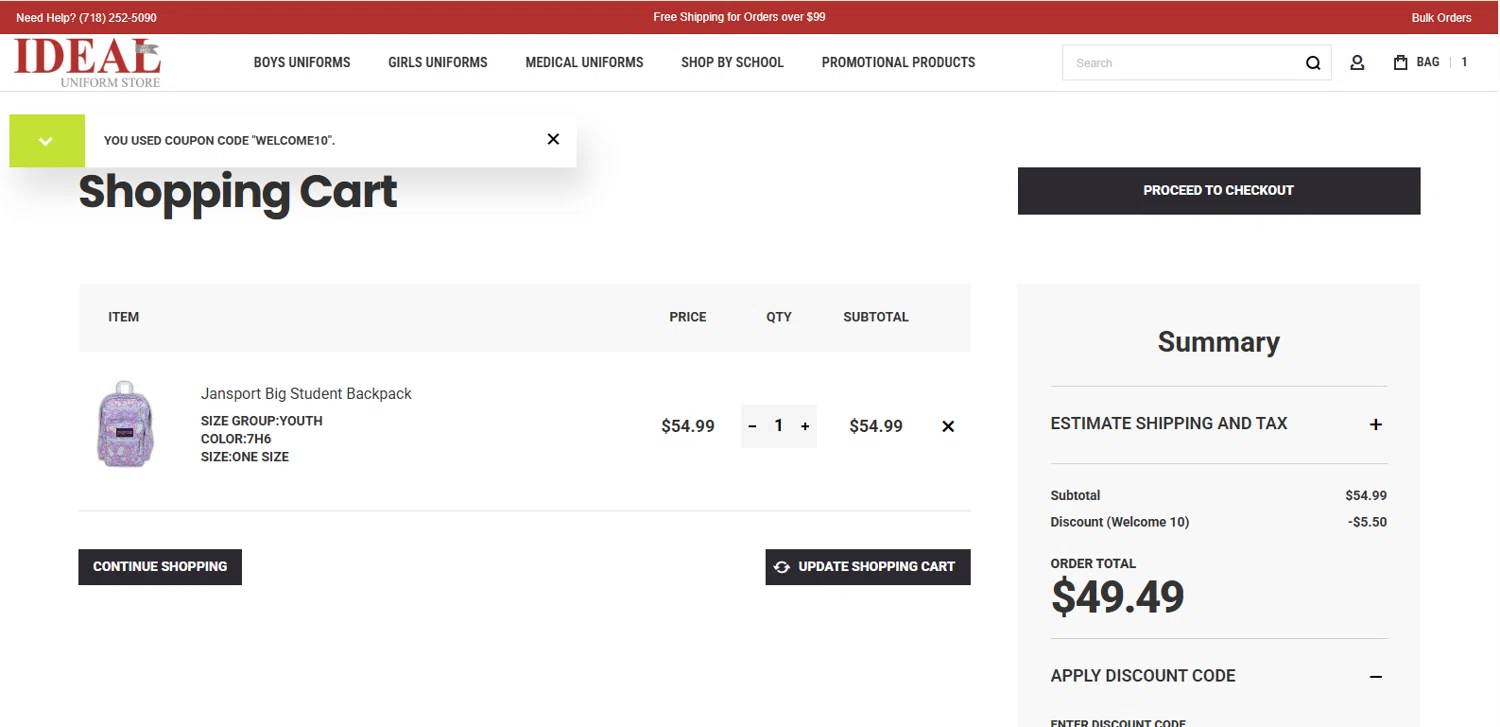Click the search magnifier icon
The height and width of the screenshot is (727, 1500).
(1313, 63)
